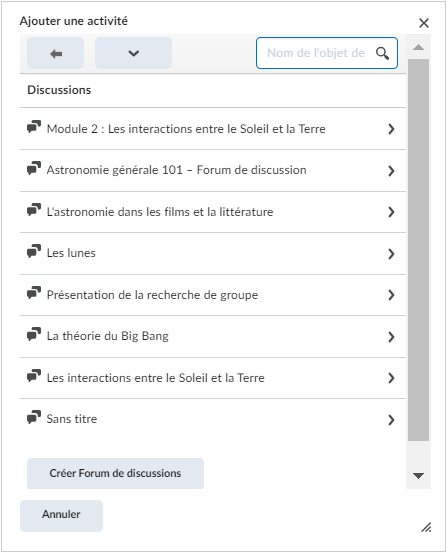The width and height of the screenshot is (447, 553).
Task: Open the chevron dropdown next to back
Action: [x=133, y=53]
